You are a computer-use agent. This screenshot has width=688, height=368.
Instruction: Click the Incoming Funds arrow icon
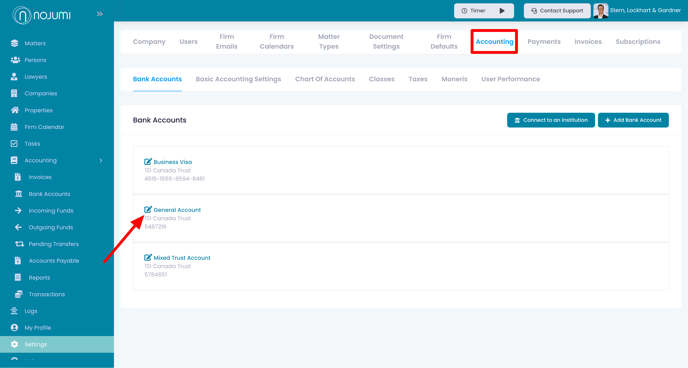[18, 211]
